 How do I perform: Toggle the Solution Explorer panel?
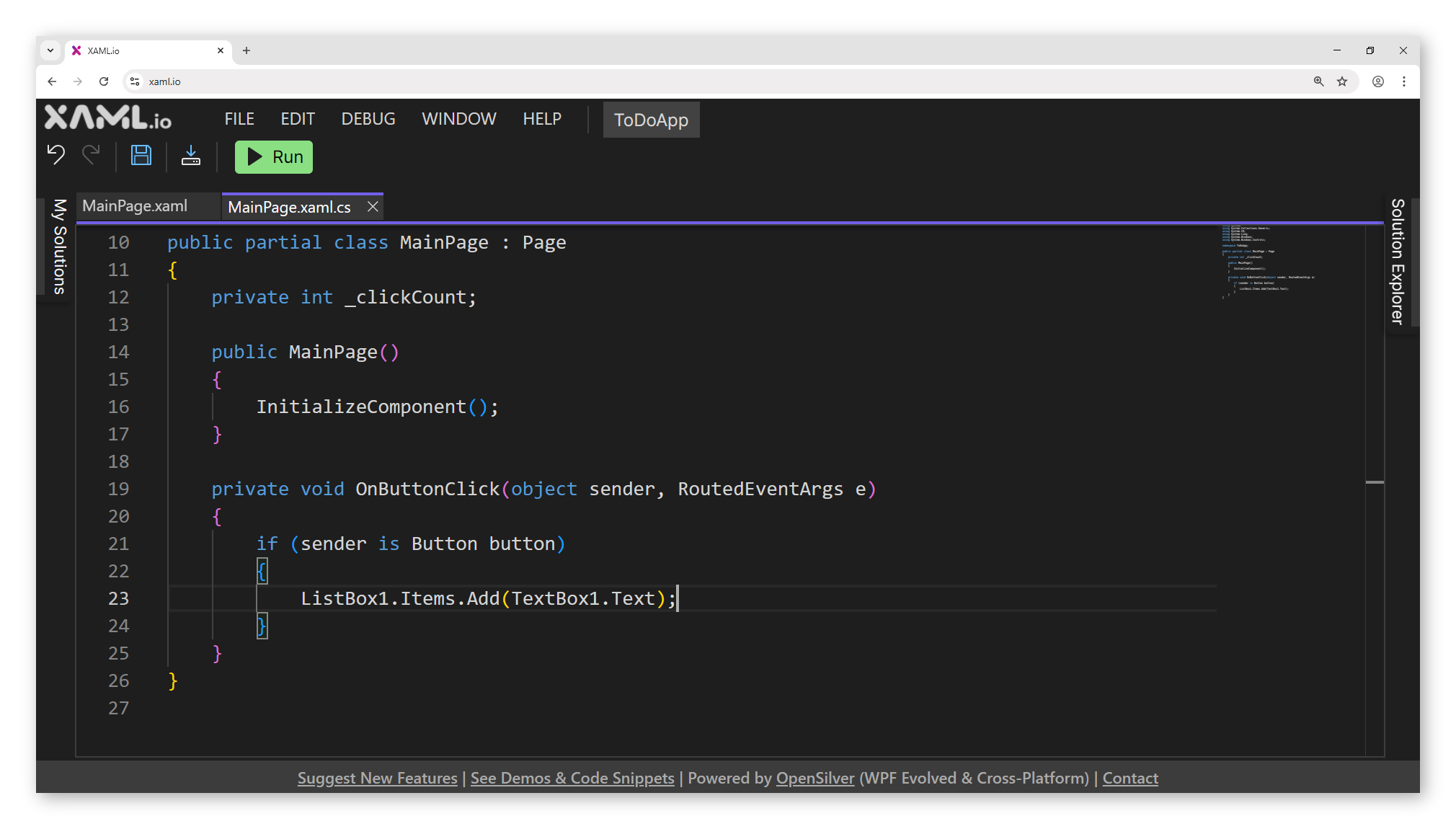click(x=1396, y=263)
